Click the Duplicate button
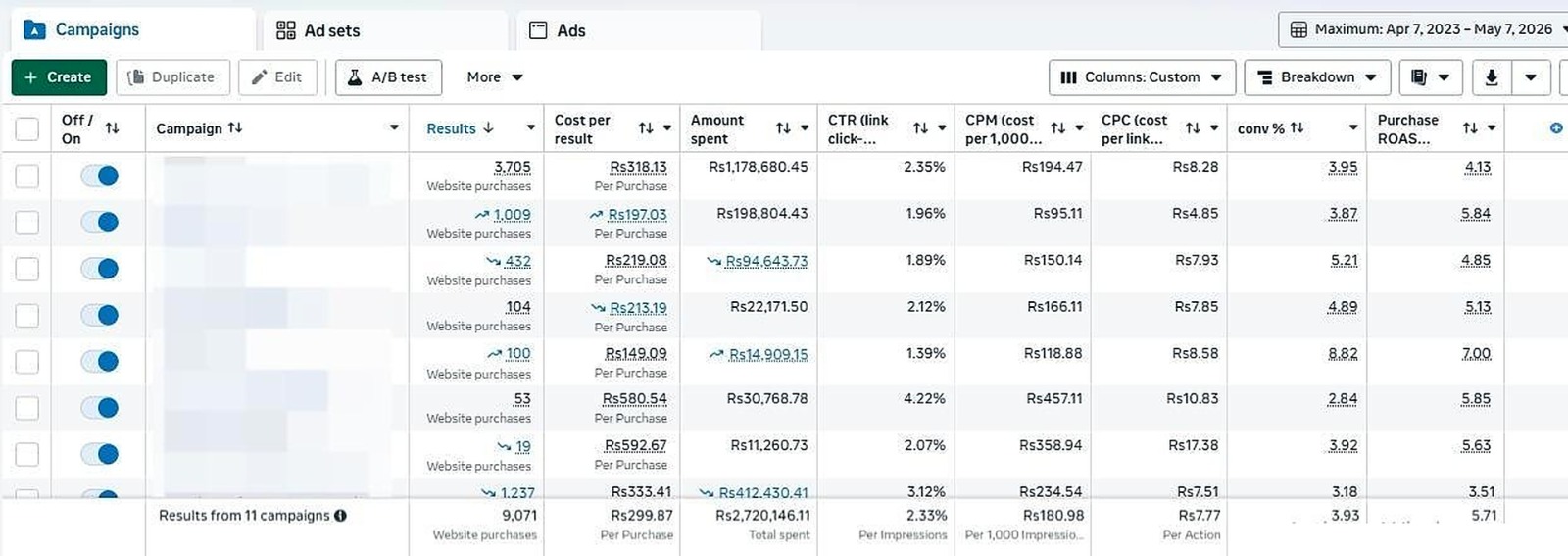The width and height of the screenshot is (1568, 556). [x=173, y=77]
